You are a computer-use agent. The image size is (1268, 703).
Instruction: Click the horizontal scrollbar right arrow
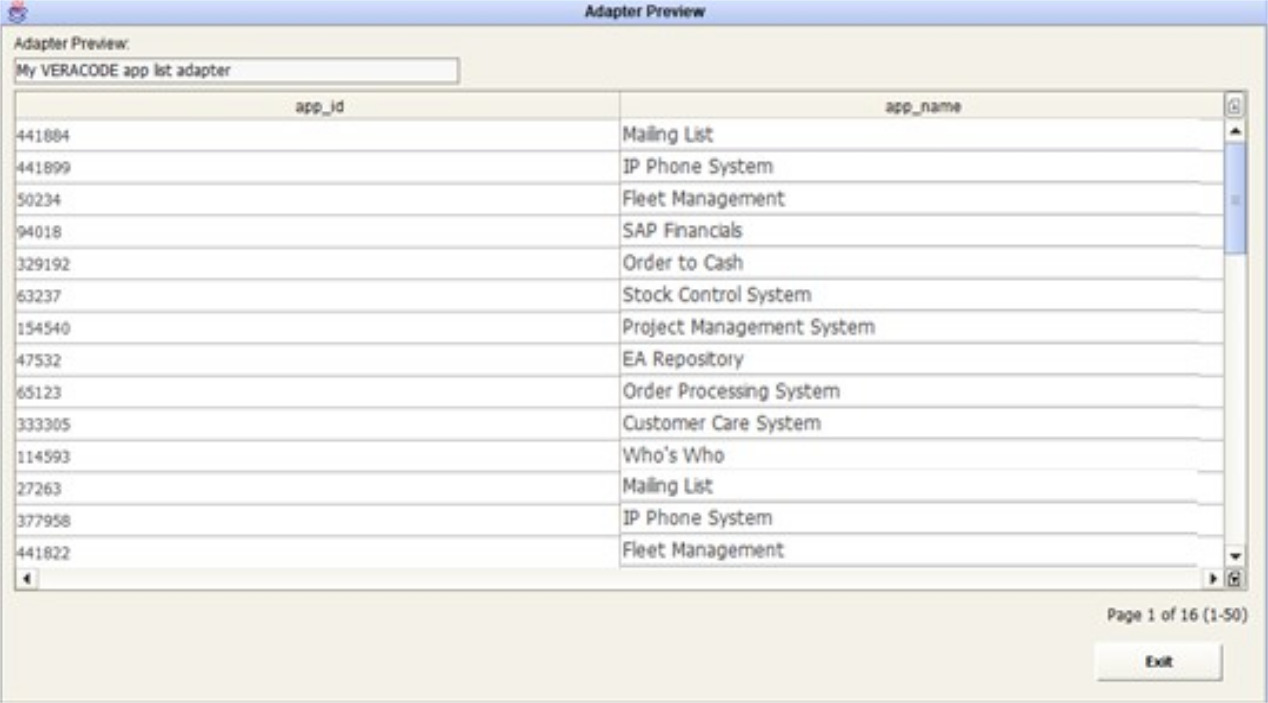tap(1214, 578)
